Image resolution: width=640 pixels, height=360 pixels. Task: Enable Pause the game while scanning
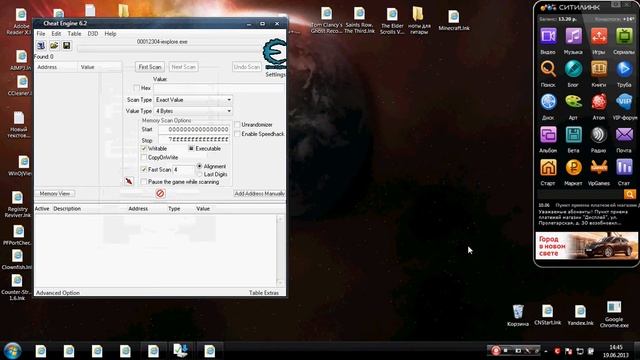(x=144, y=182)
